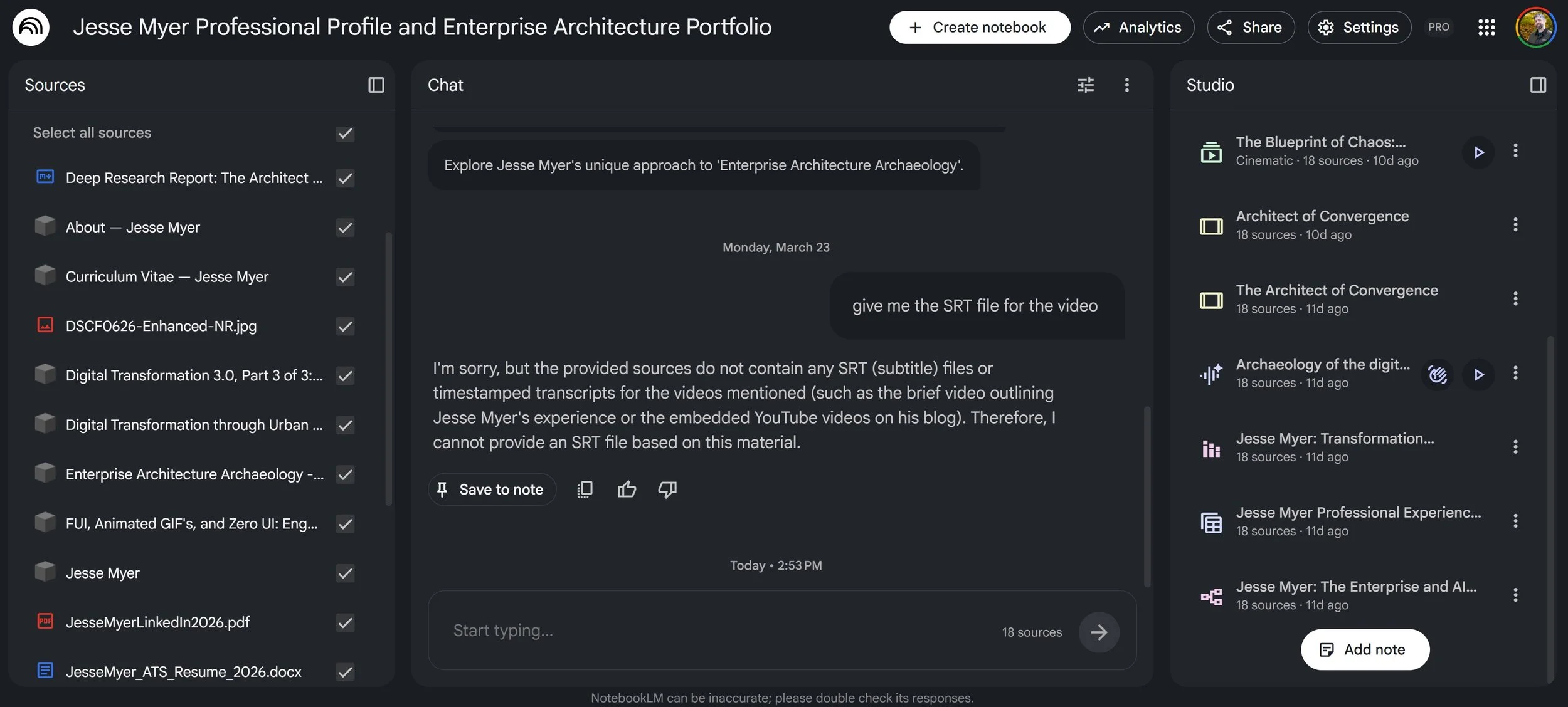Copy the chat response
This screenshot has height=707, width=1568.
pyautogui.click(x=585, y=490)
